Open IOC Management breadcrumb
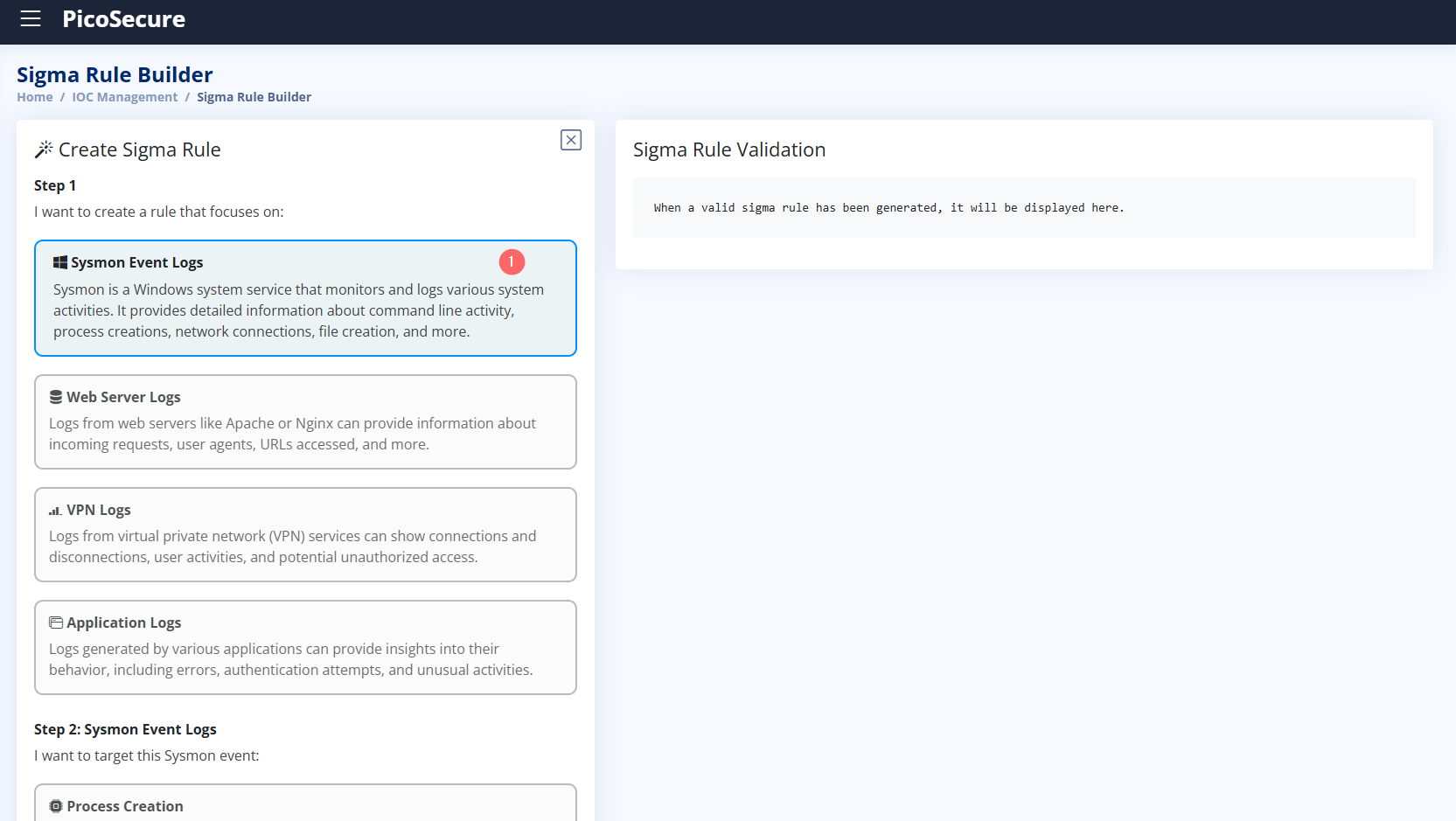 click(124, 97)
